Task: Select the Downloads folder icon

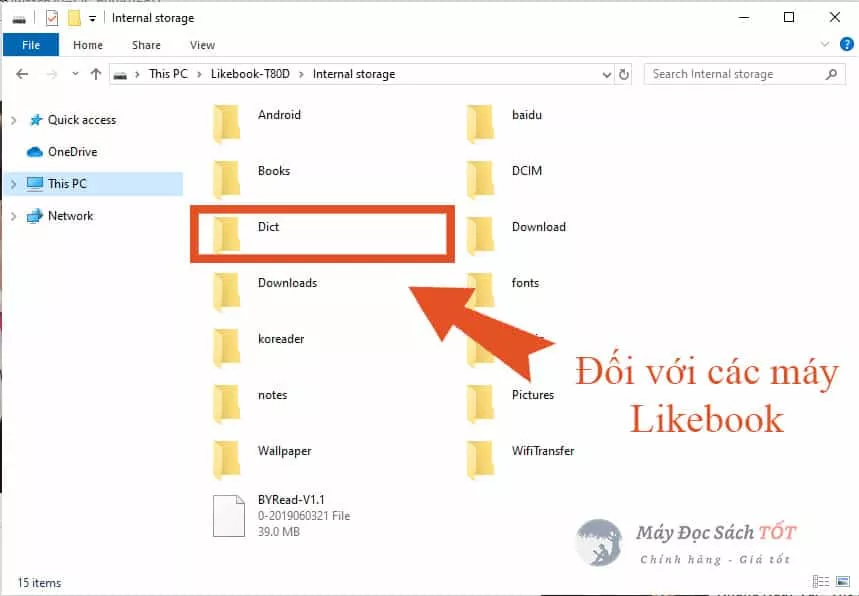Action: point(226,292)
